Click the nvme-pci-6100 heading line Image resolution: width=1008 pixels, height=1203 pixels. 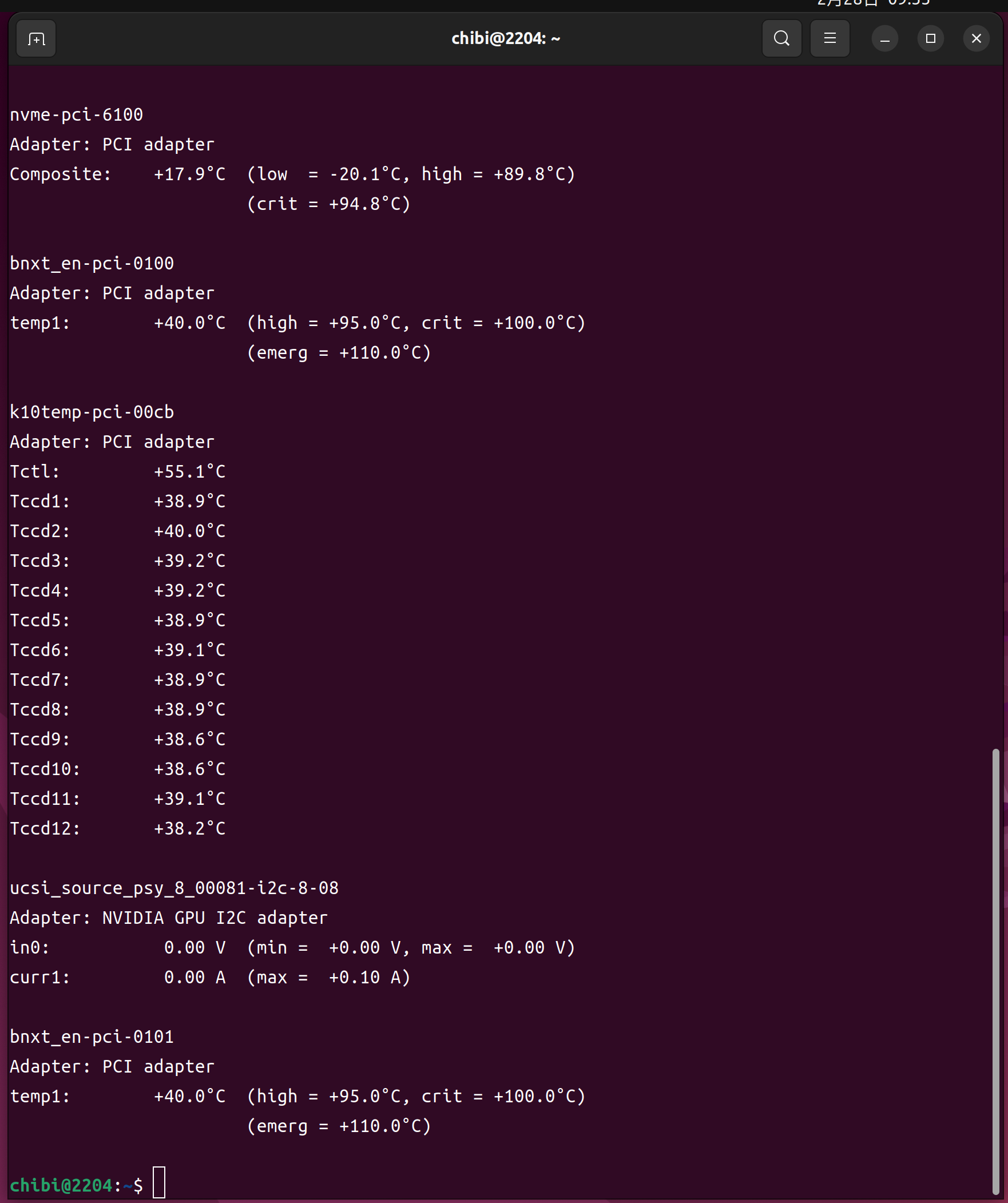(76, 115)
